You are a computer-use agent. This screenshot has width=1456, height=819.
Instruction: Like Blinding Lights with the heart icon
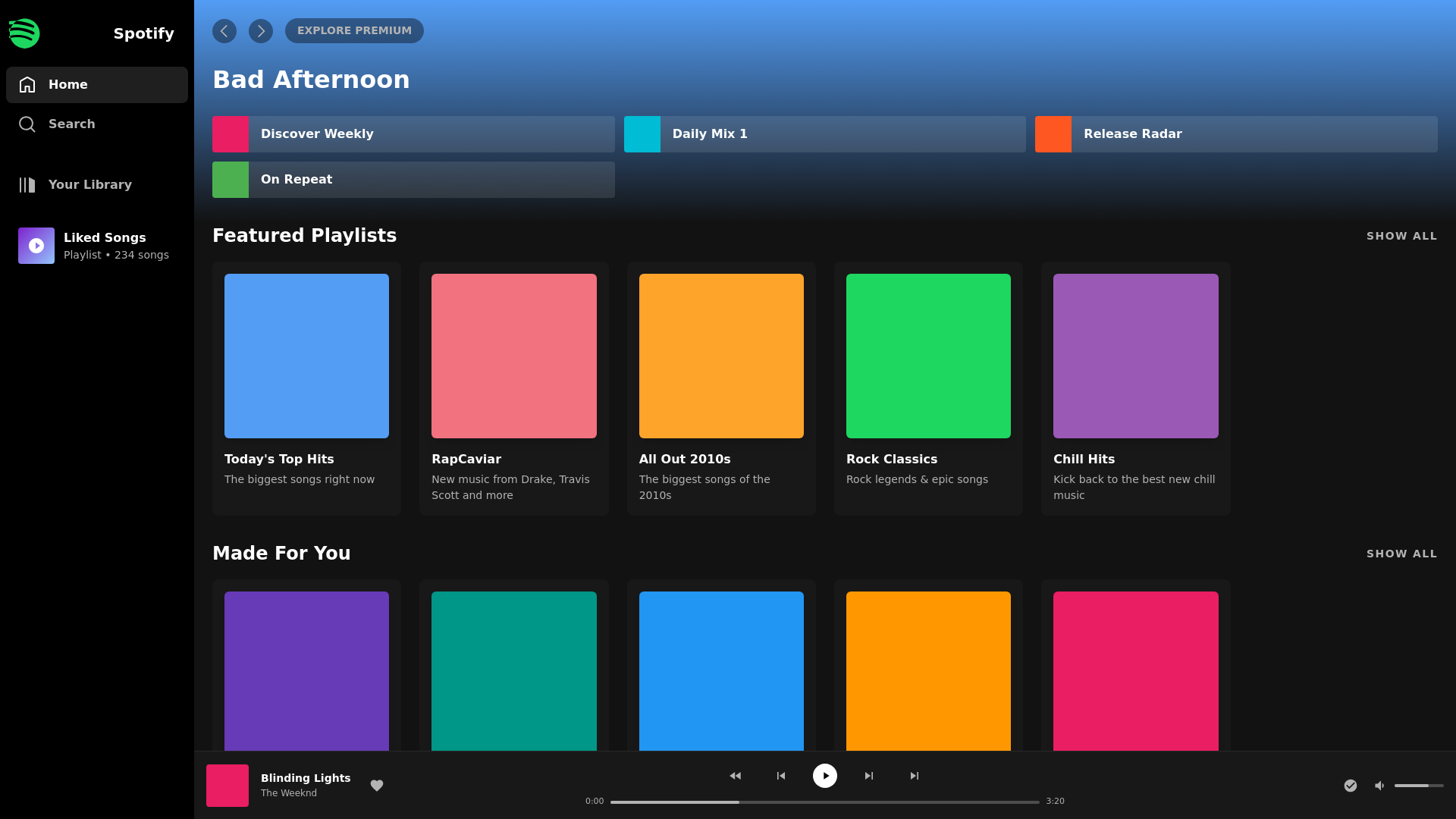[377, 786]
